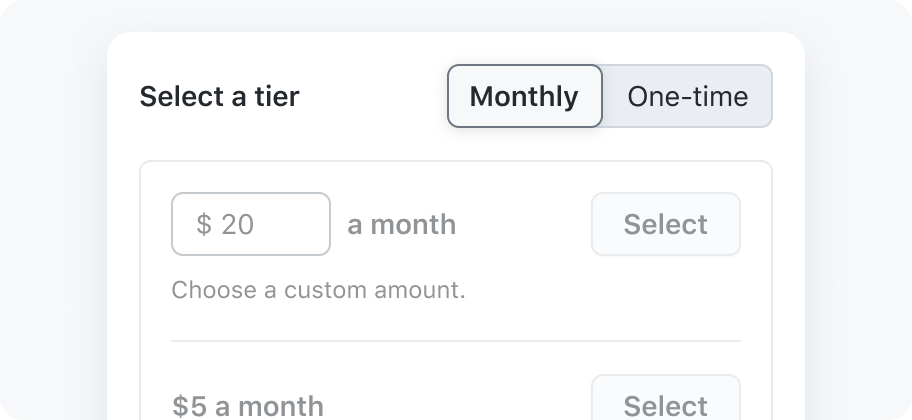
Task: Click the "$5 a month" tier label
Action: click(x=248, y=405)
